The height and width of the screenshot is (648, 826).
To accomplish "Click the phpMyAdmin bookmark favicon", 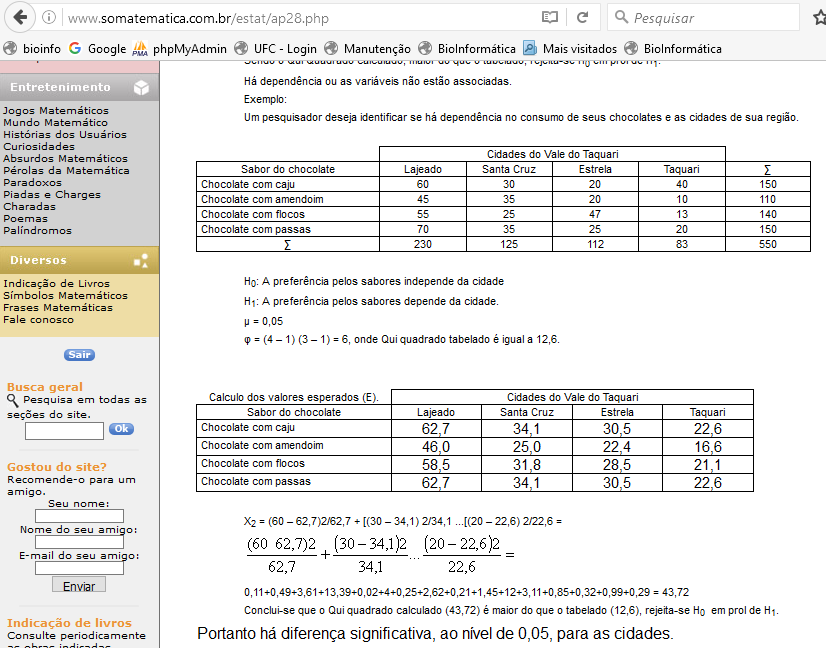I will (x=140, y=48).
